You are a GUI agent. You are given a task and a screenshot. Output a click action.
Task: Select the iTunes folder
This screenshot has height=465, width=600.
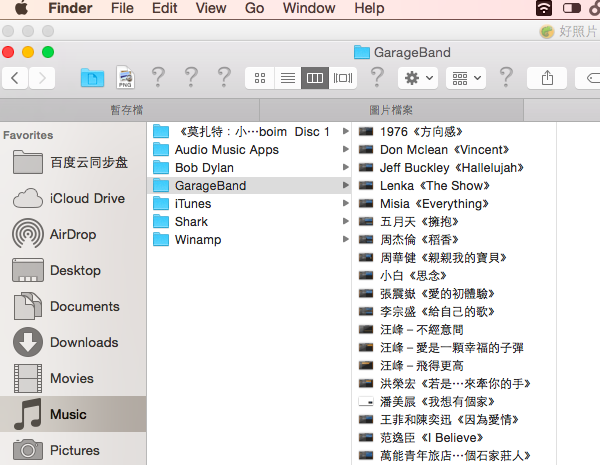(x=249, y=204)
